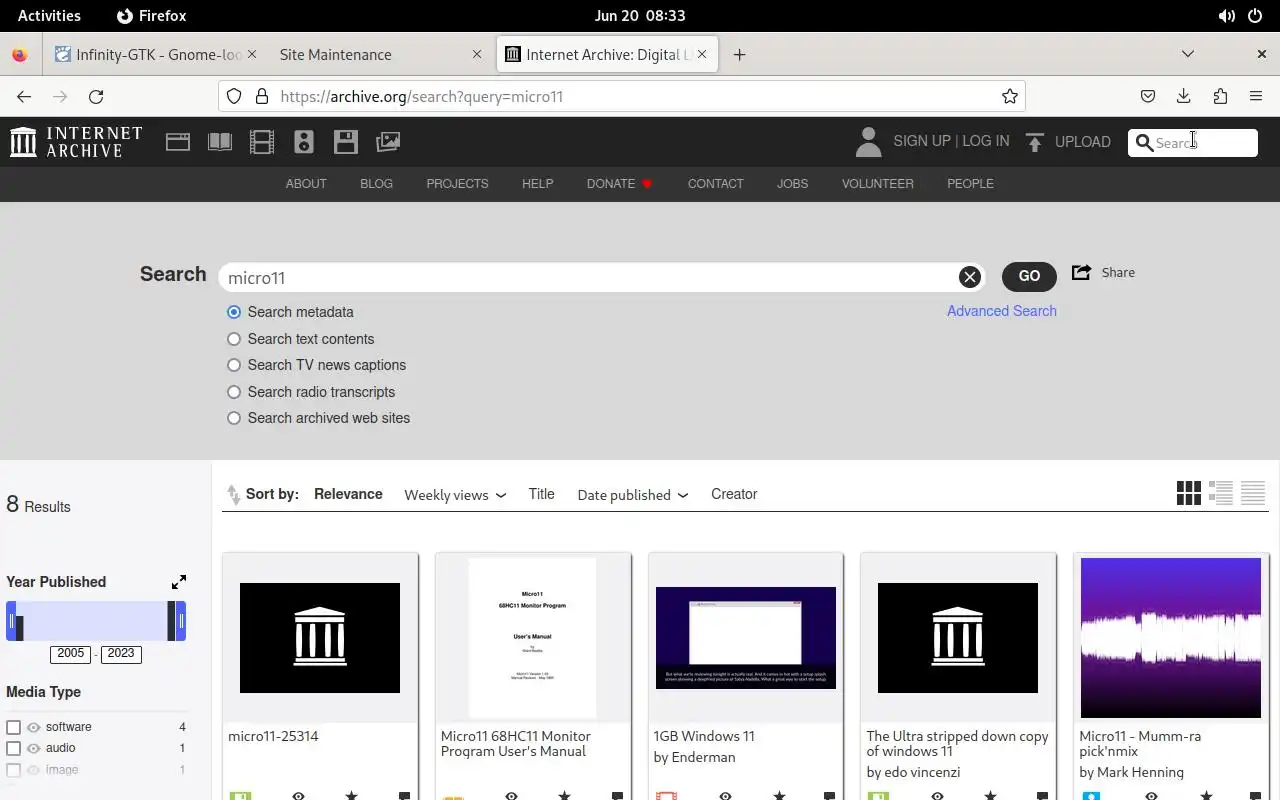Bookmark this page with the star
This screenshot has height=800, width=1280.
click(x=1010, y=96)
